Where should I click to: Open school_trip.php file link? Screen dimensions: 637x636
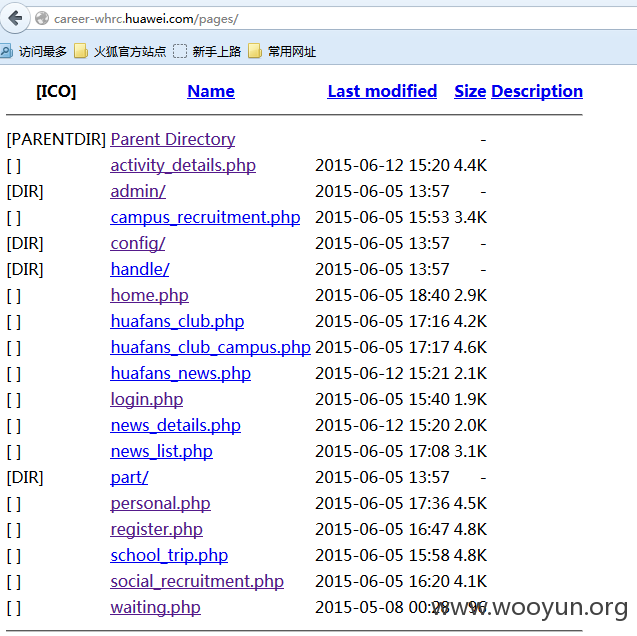point(169,556)
